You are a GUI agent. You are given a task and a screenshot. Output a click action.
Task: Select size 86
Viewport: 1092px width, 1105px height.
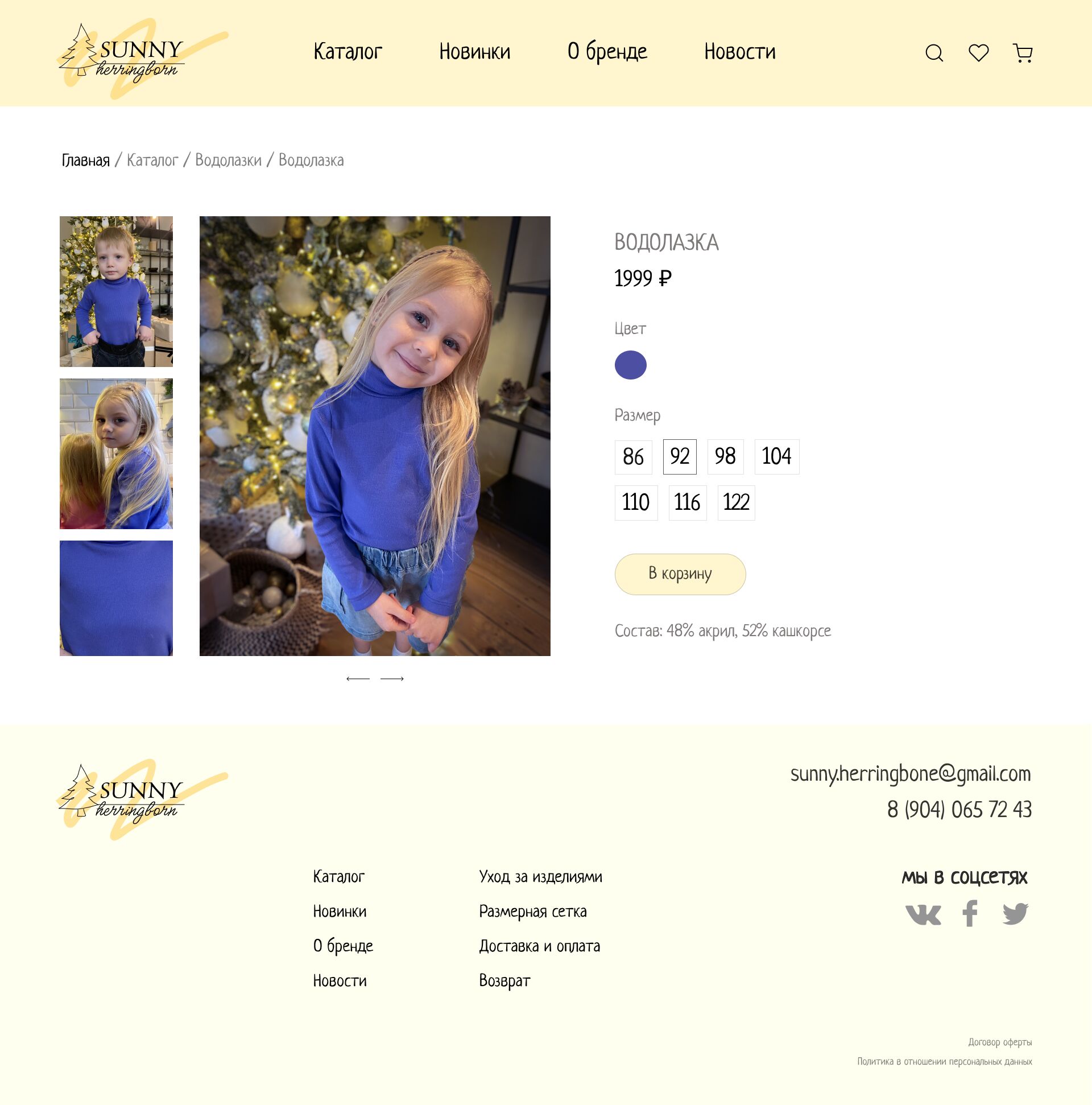coord(634,457)
